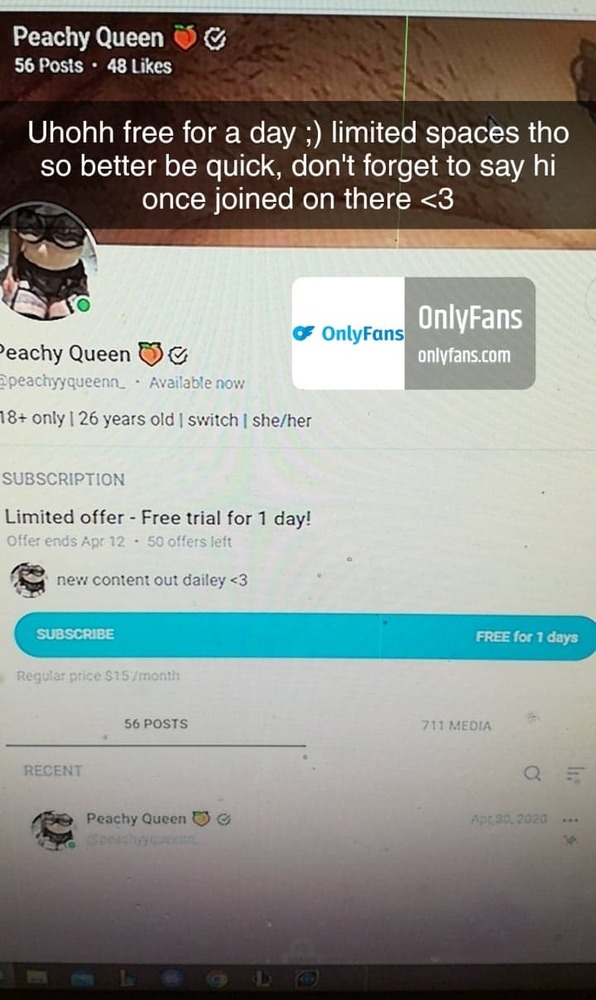The height and width of the screenshot is (1000, 596).
Task: Click the avatar beside new content message
Action: point(29,580)
